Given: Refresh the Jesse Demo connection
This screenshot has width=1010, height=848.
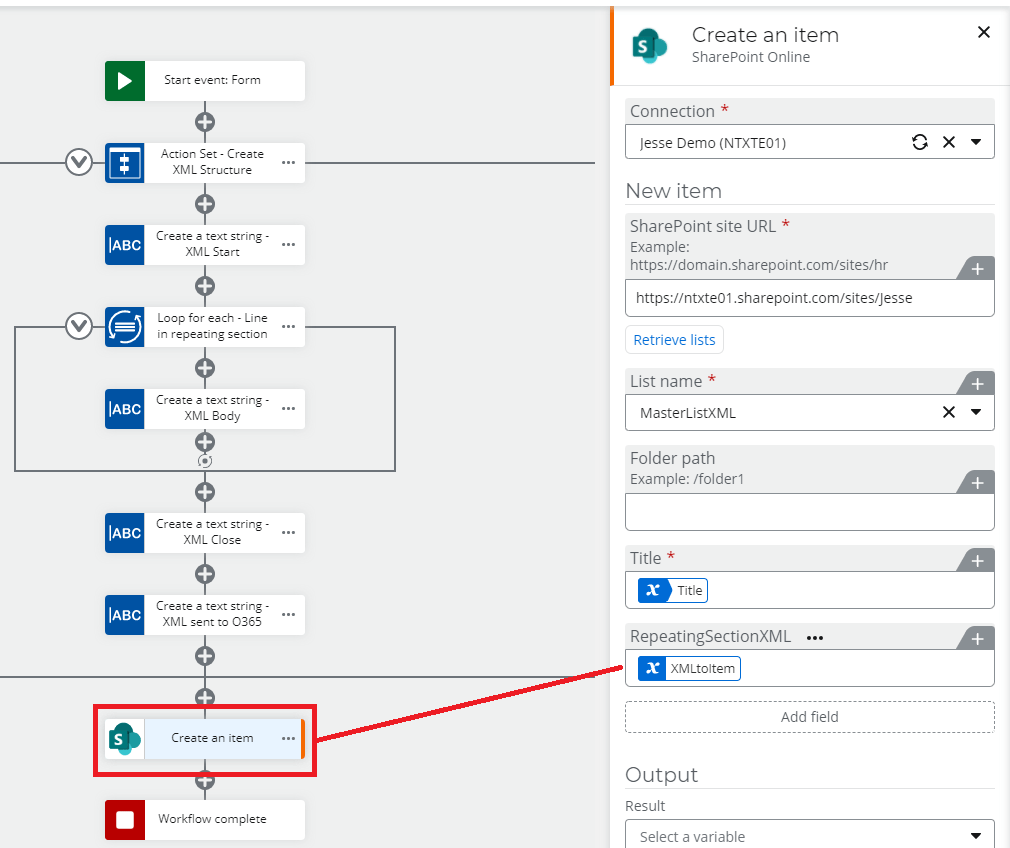Looking at the screenshot, I should click(920, 143).
